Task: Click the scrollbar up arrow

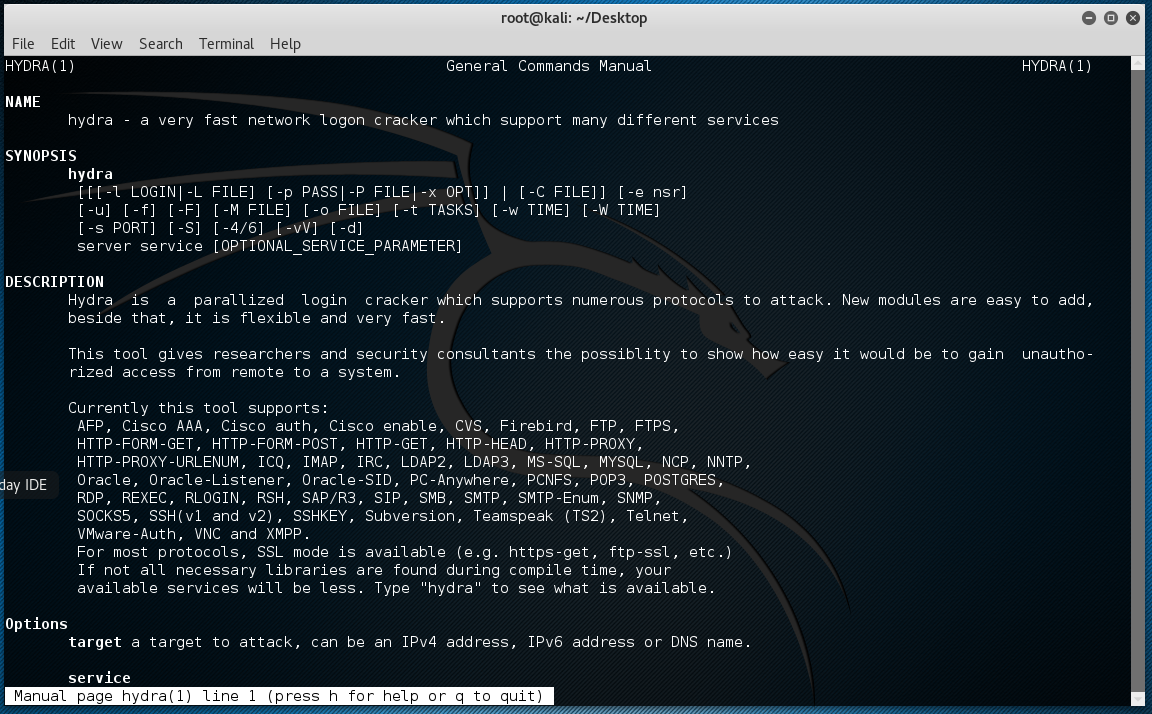Action: pos(1138,62)
